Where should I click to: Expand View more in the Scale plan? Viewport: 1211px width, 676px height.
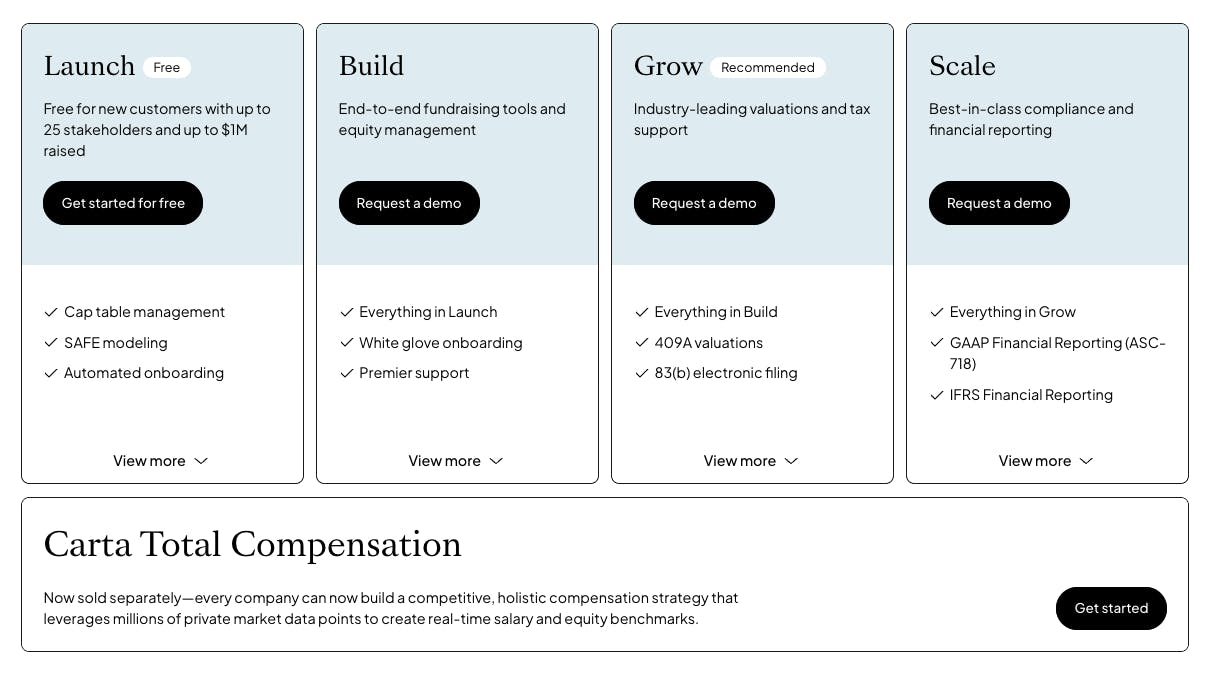[x=1046, y=461]
